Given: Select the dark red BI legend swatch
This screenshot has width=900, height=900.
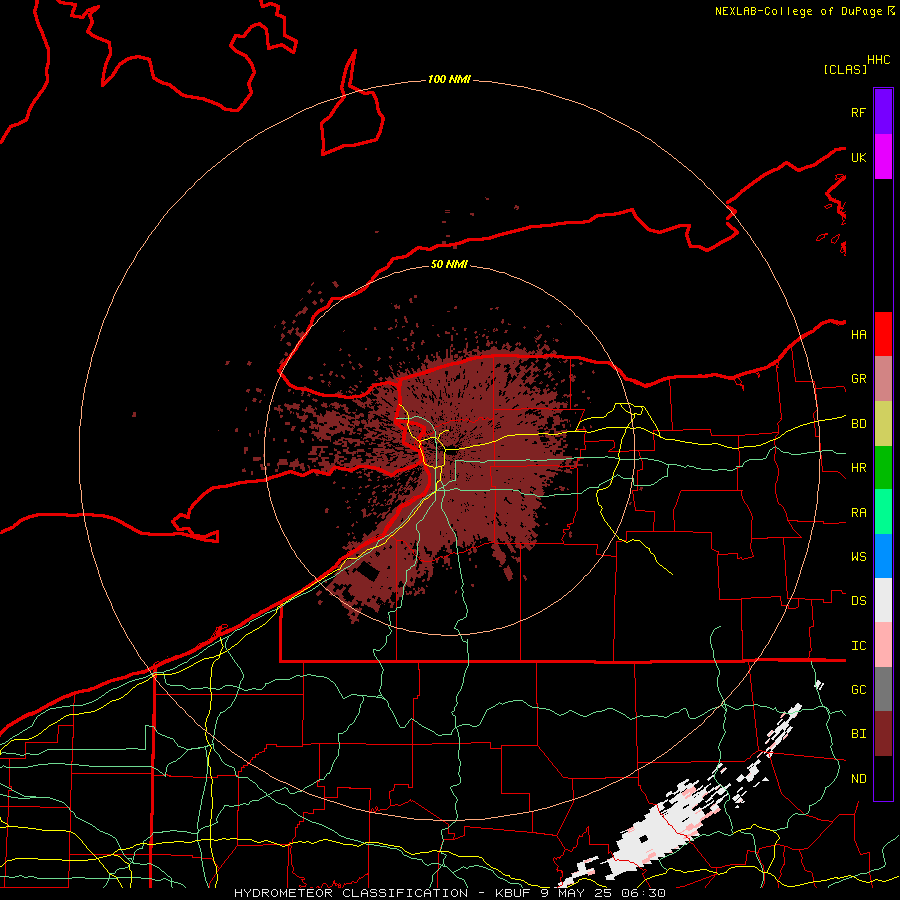Looking at the screenshot, I should (883, 734).
